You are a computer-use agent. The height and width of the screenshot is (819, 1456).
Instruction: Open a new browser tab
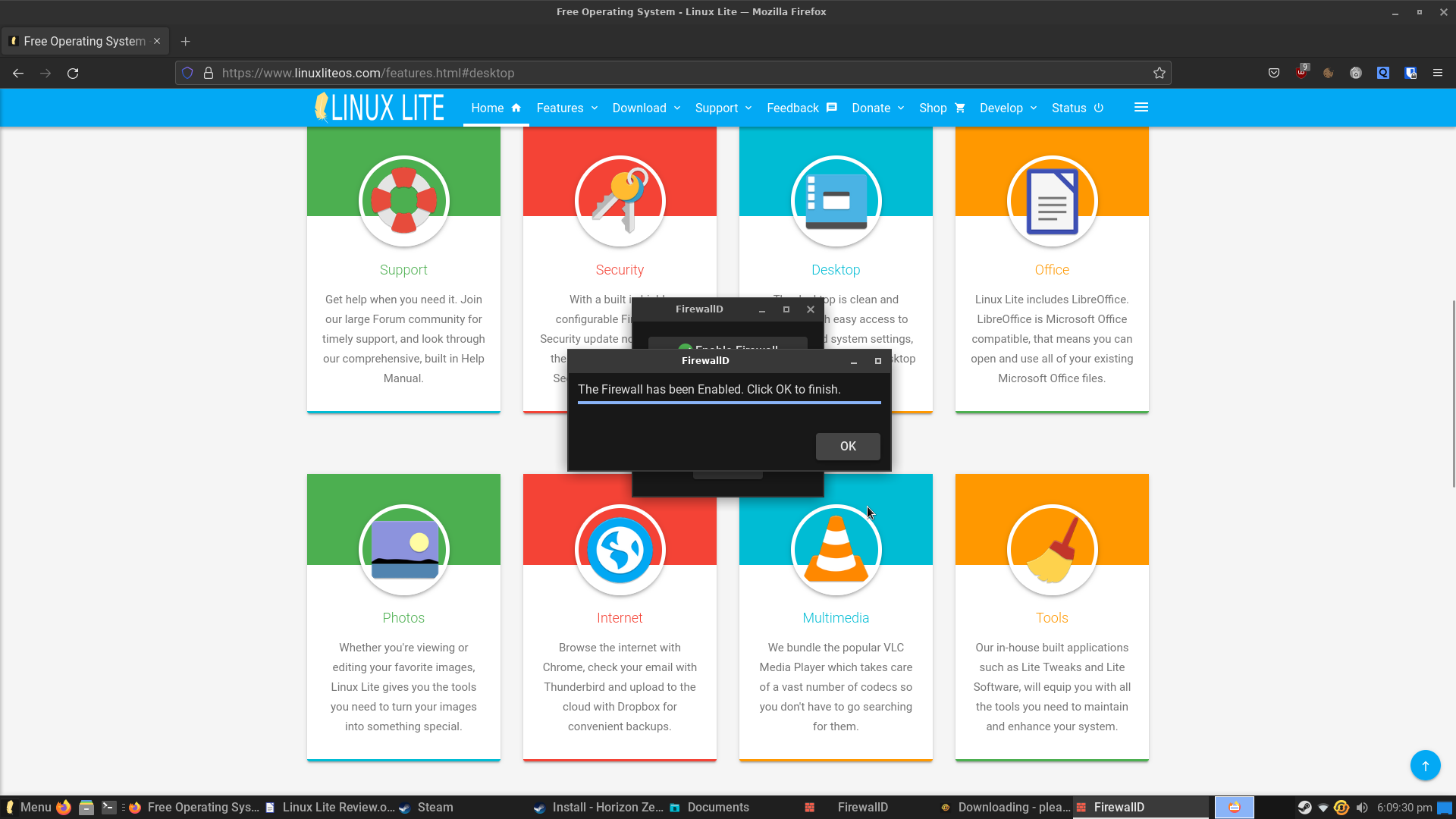186,42
